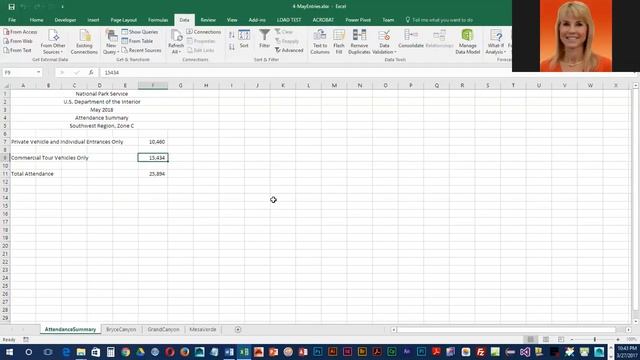Open Page Layout ribbon tab
640x360 pixels.
click(x=124, y=20)
